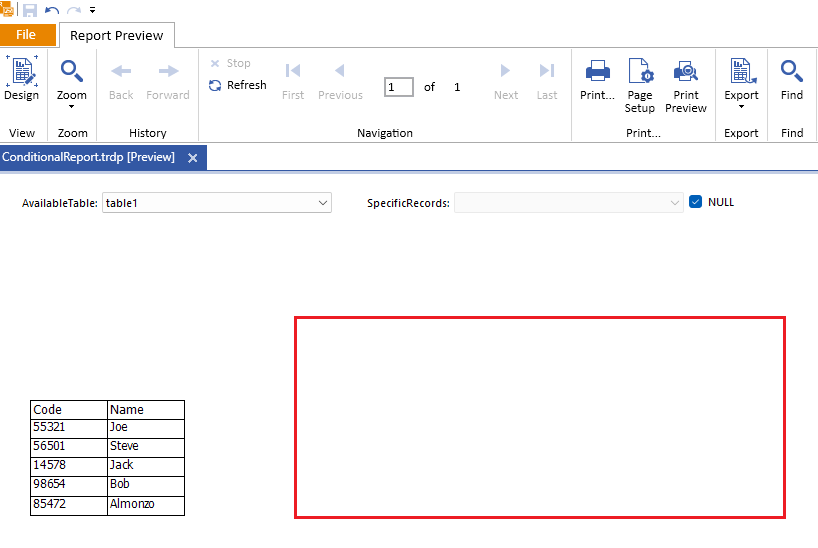Open the Print dialog
The width and height of the screenshot is (818, 548).
597,79
